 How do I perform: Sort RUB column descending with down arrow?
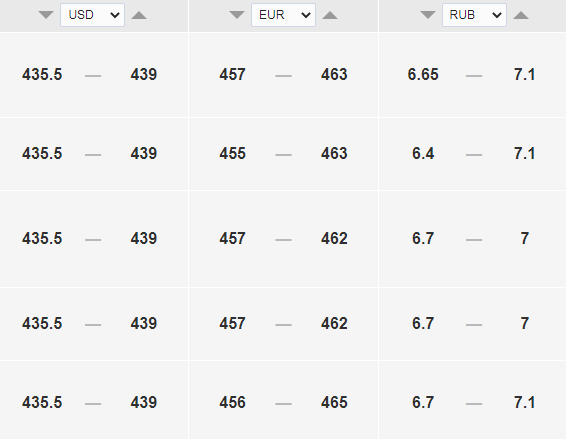[x=428, y=15]
